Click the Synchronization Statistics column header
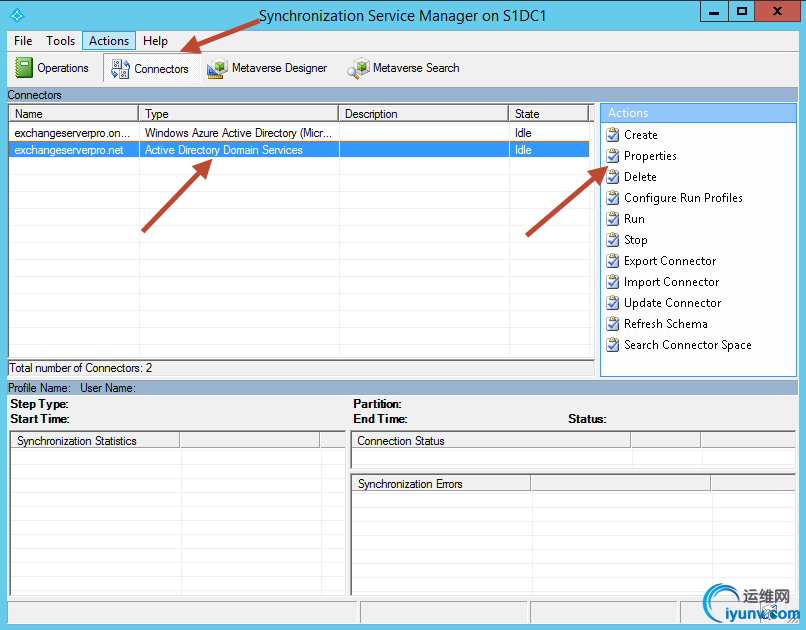The width and height of the screenshot is (806, 630). click(95, 441)
